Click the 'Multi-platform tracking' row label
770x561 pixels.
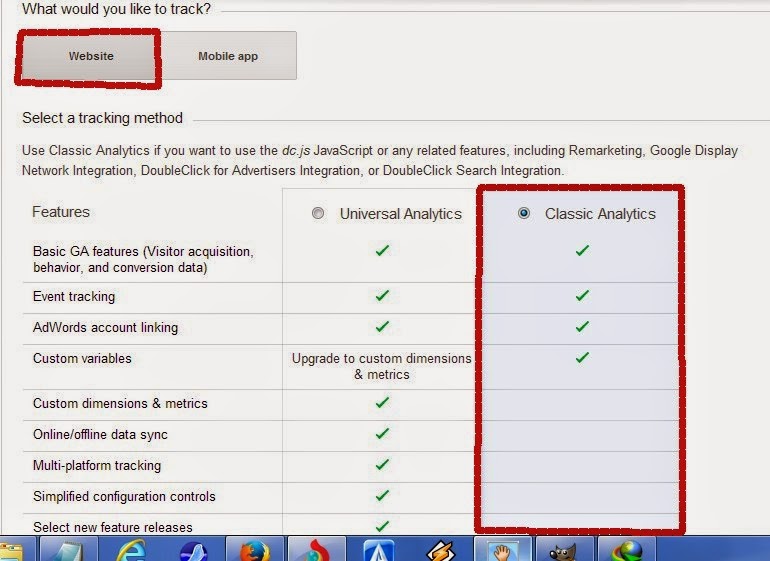(x=97, y=465)
